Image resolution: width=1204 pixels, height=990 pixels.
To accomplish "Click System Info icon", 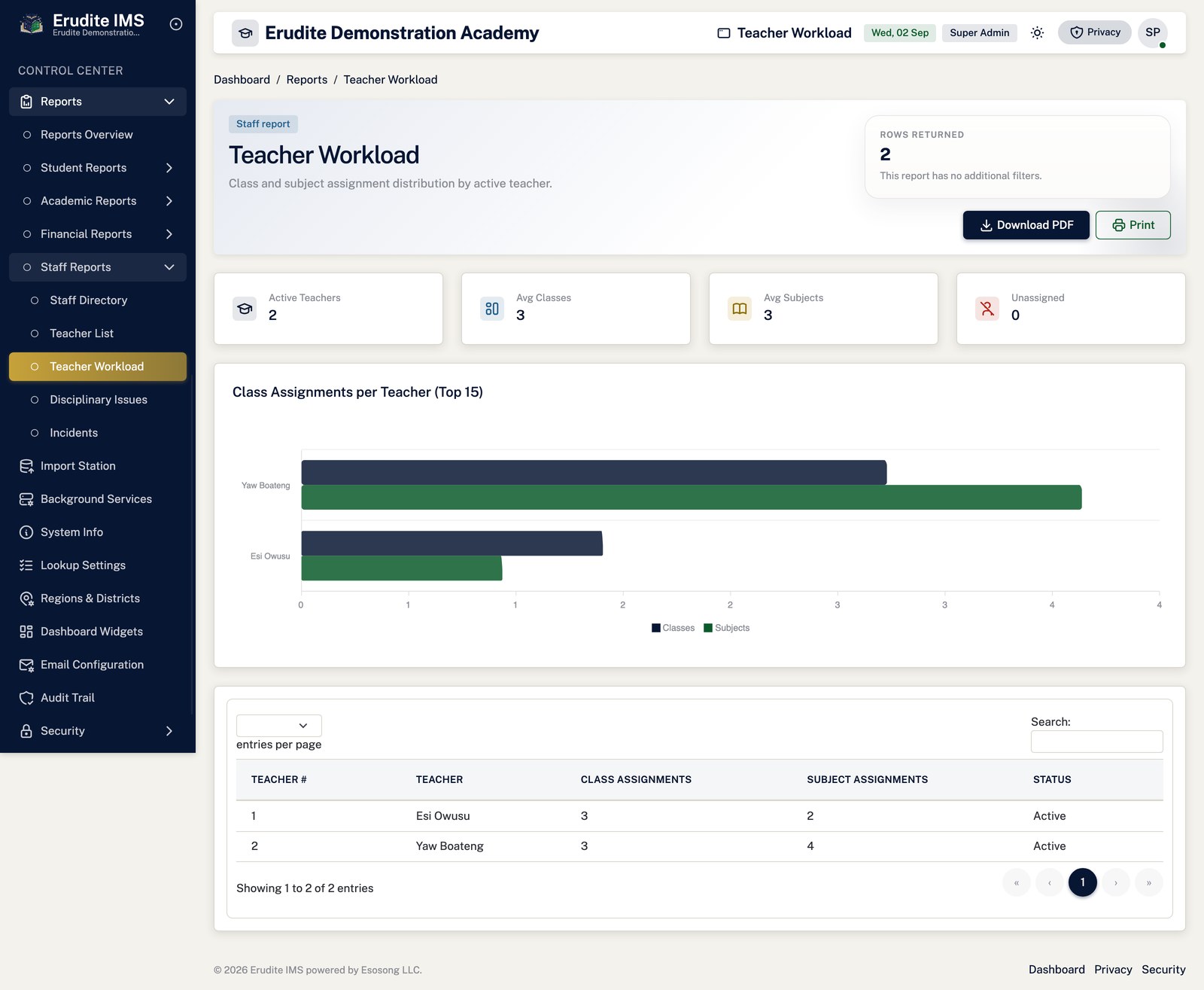I will (x=26, y=532).
